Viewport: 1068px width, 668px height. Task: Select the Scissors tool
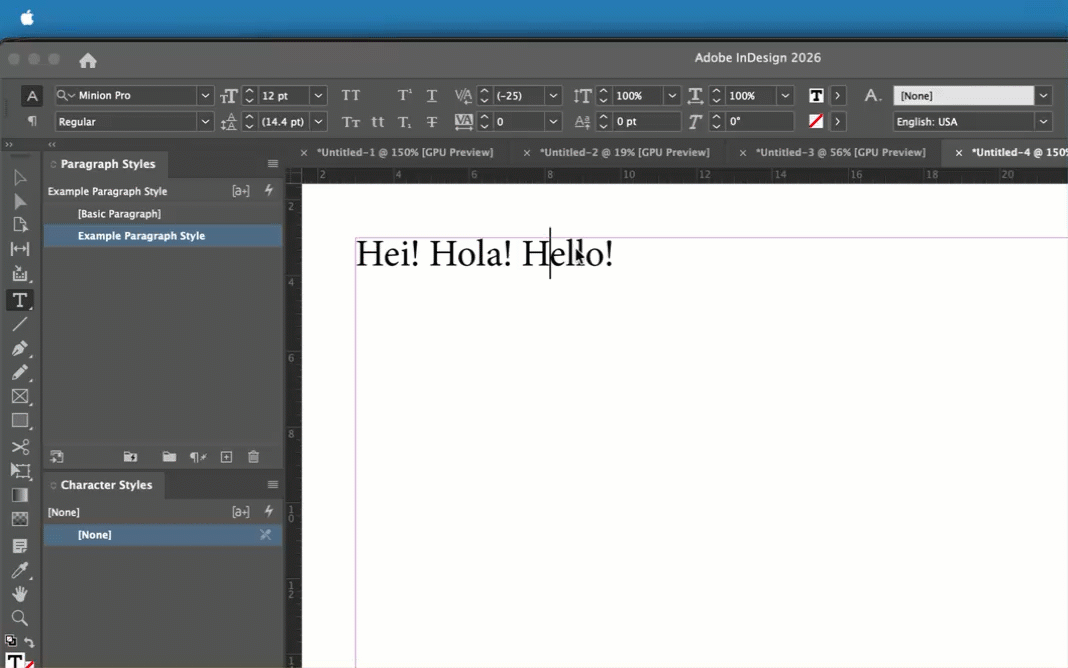point(20,447)
